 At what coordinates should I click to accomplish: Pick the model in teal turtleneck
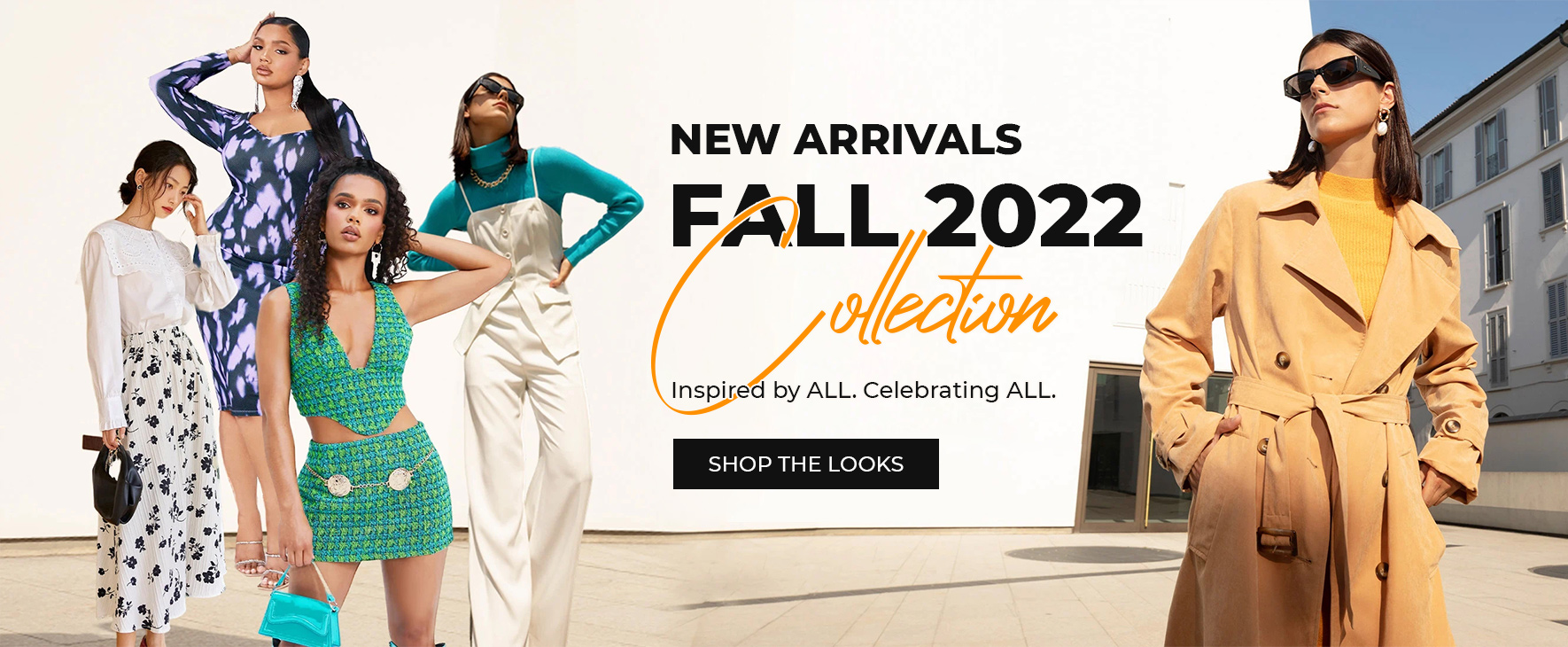[x=527, y=355]
